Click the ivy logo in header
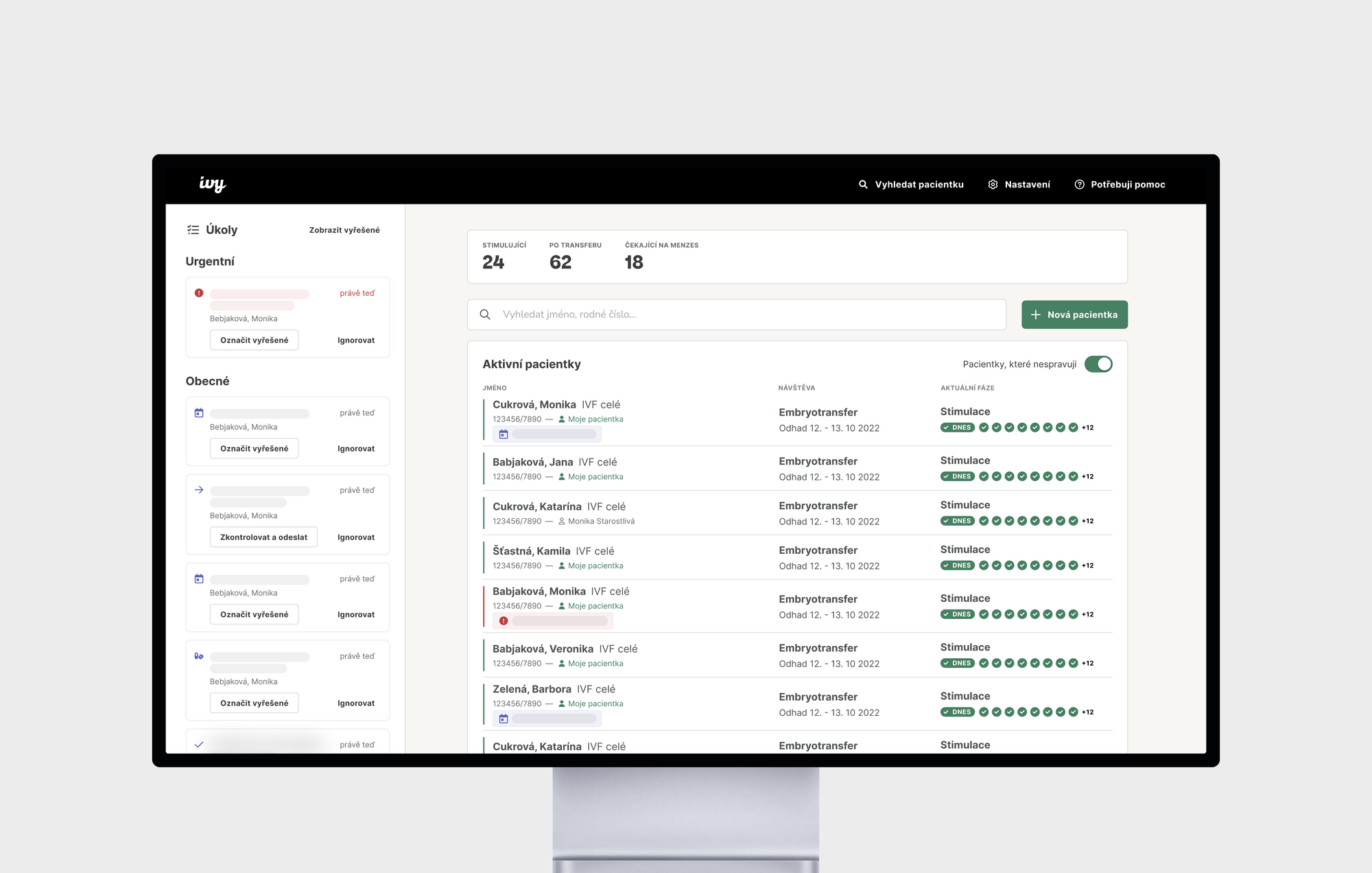This screenshot has width=1372, height=873. pos(212,184)
